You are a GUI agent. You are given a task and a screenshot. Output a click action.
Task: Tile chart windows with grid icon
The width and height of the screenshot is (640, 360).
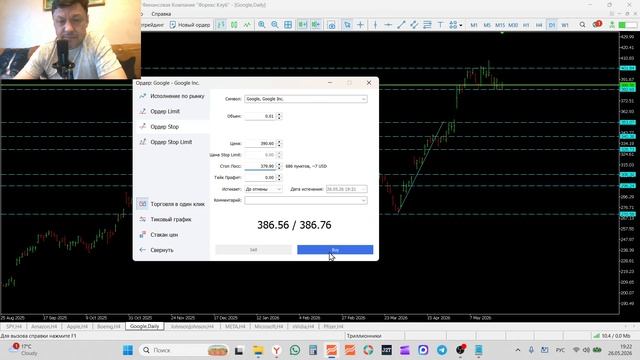[x=288, y=25]
